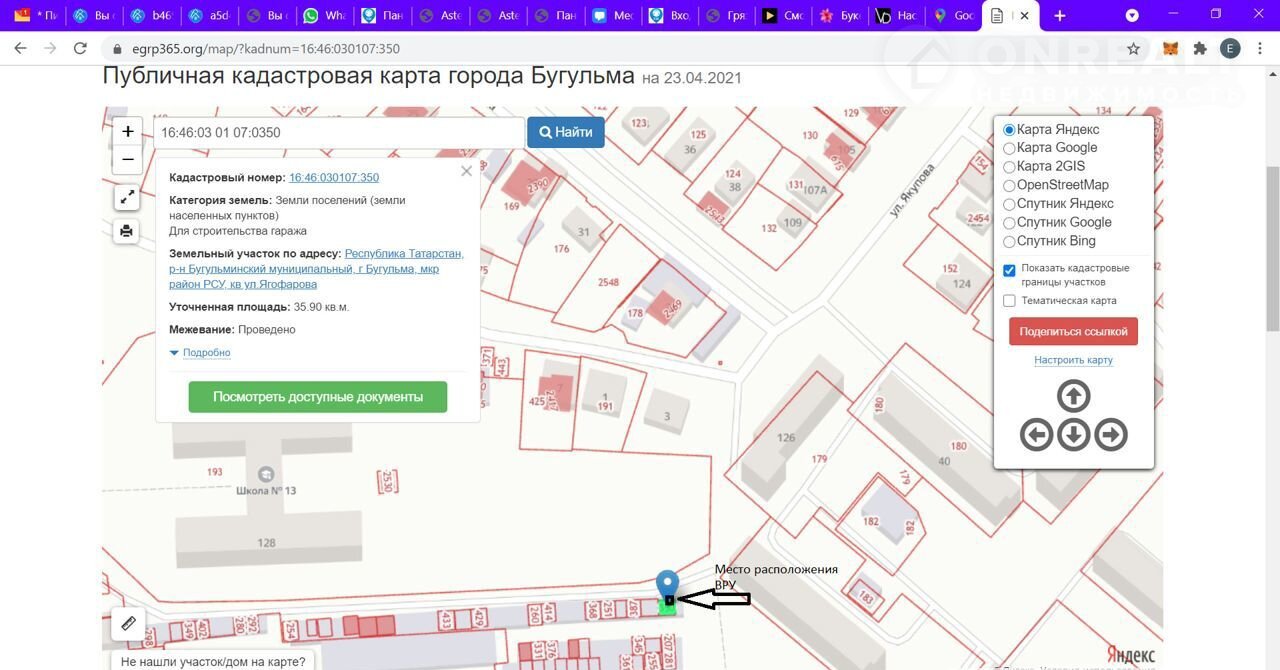Pan the map up with arrow

click(x=1073, y=397)
